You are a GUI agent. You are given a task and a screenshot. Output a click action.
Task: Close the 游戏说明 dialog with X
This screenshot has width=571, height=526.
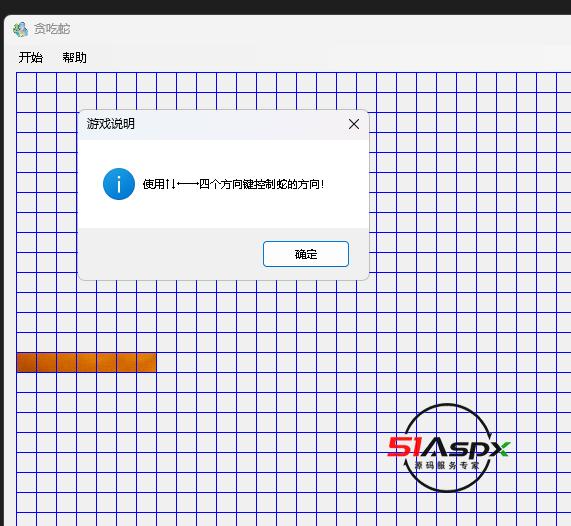point(354,124)
